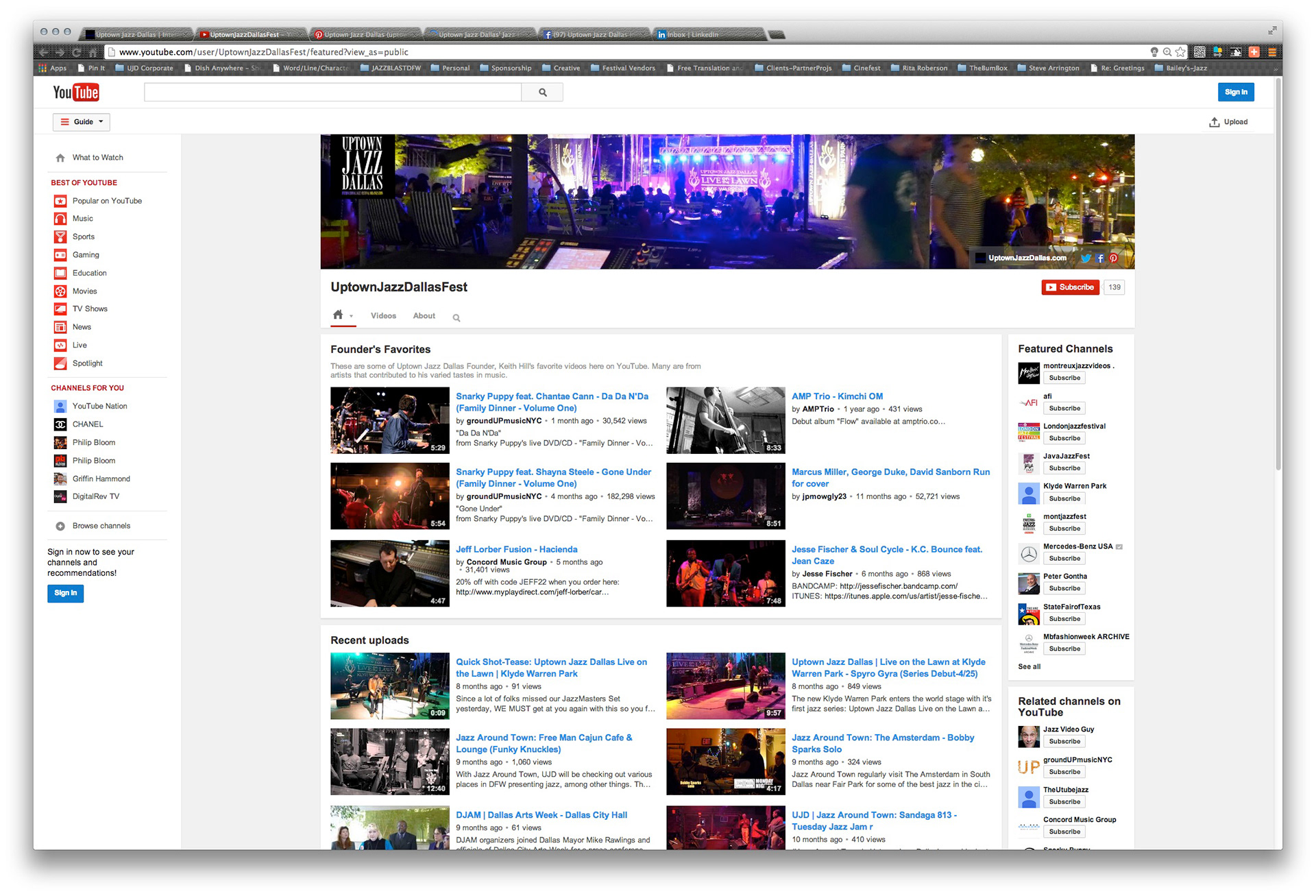Click Browse channels plus icon

click(x=60, y=526)
